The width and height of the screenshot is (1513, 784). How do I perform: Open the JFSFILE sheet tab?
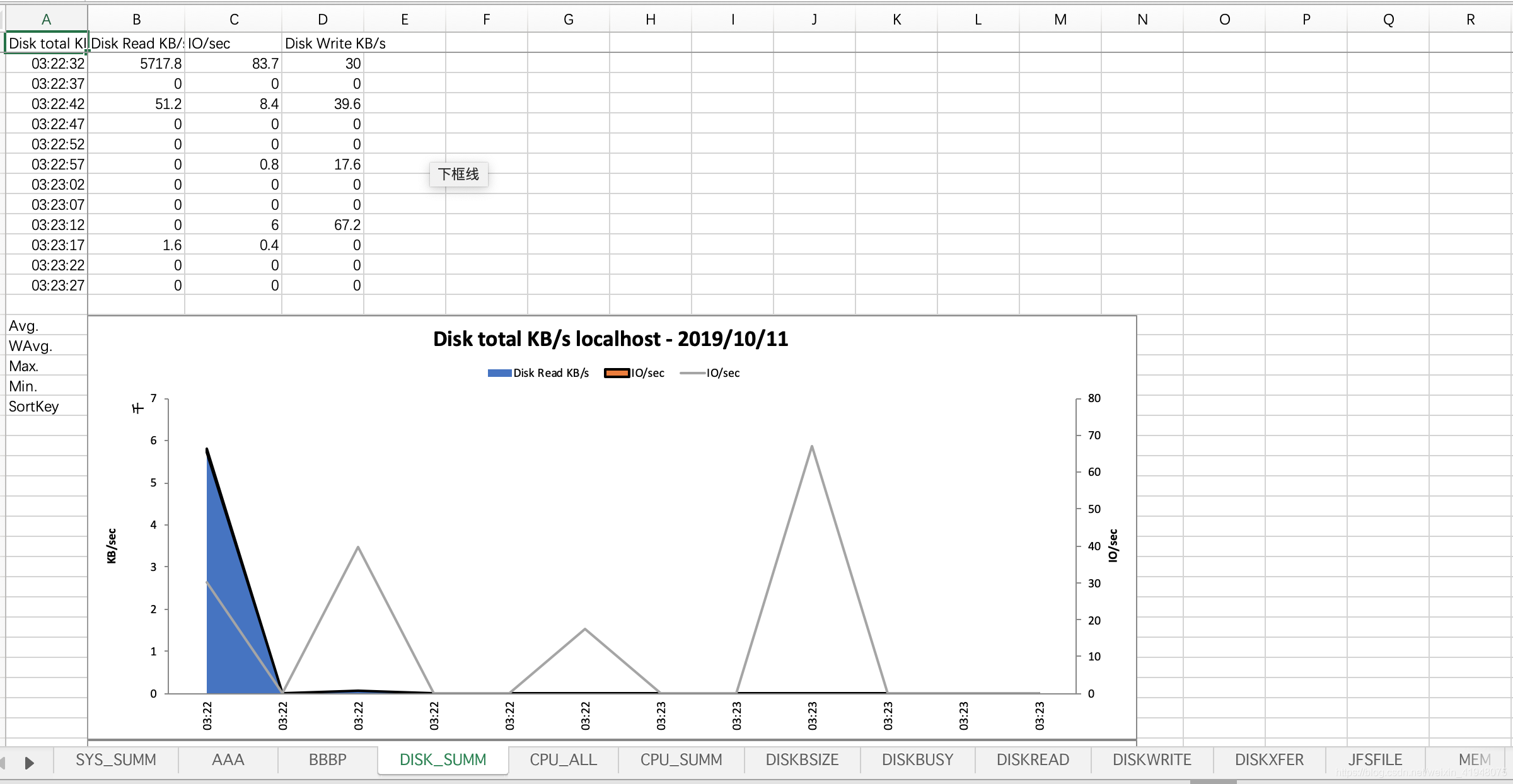pos(1375,759)
